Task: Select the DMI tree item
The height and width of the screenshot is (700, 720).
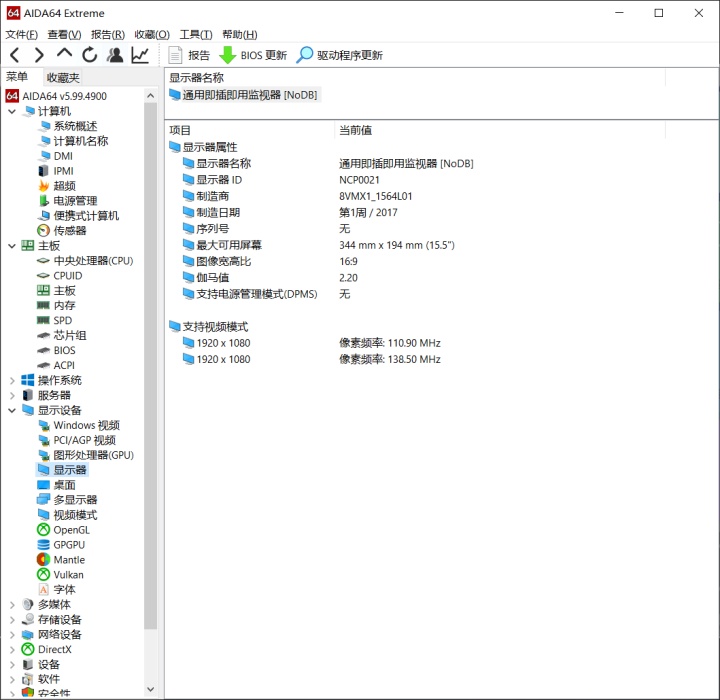Action: point(55,156)
